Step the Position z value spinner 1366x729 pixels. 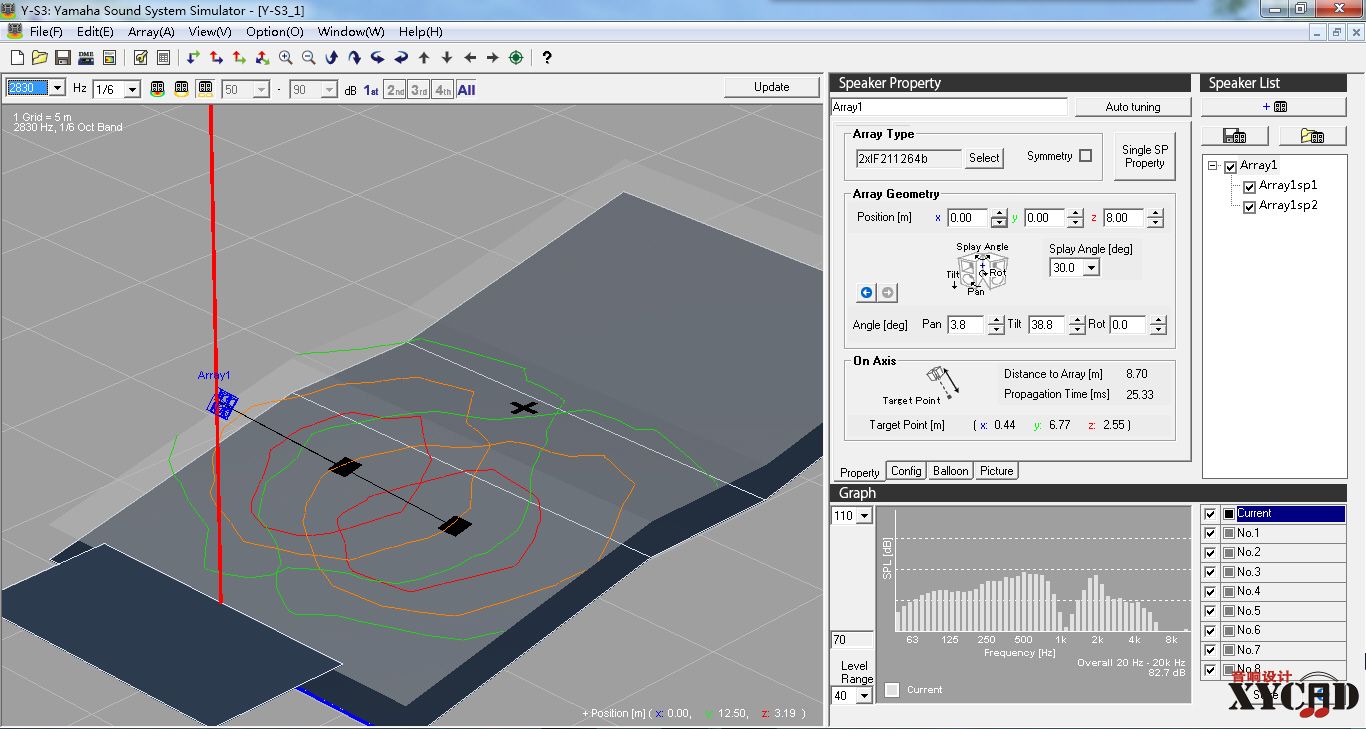pyautogui.click(x=1155, y=218)
